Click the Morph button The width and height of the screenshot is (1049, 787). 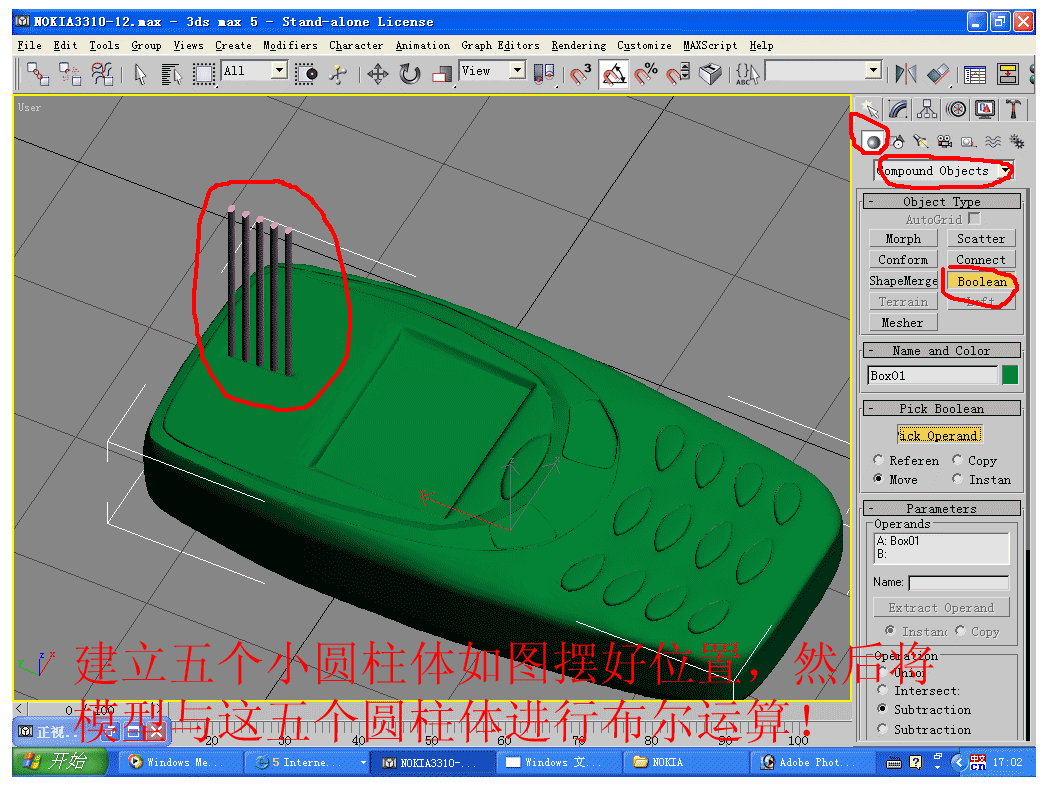point(903,239)
